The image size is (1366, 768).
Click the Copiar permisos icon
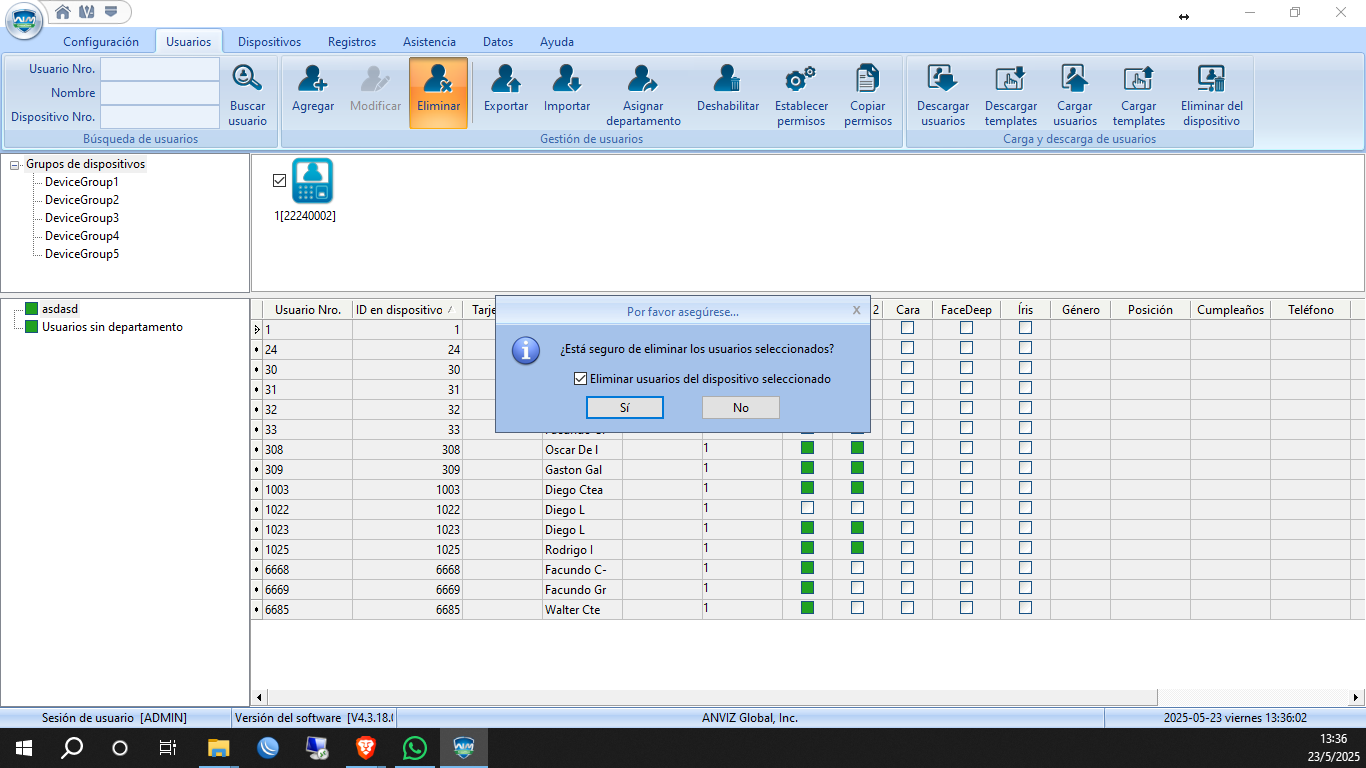coord(868,78)
